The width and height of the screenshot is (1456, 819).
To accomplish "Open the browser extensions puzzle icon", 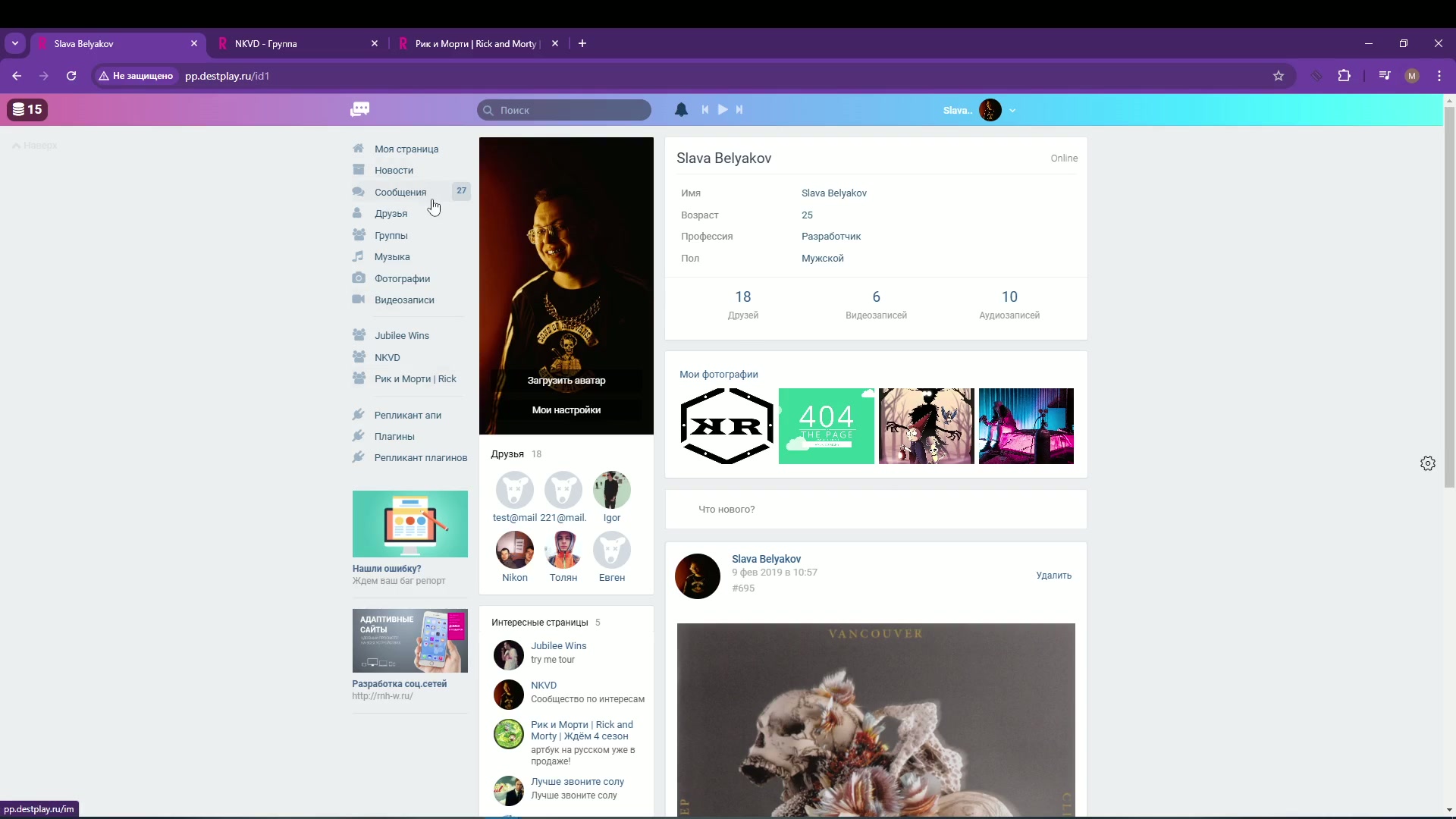I will (x=1345, y=76).
